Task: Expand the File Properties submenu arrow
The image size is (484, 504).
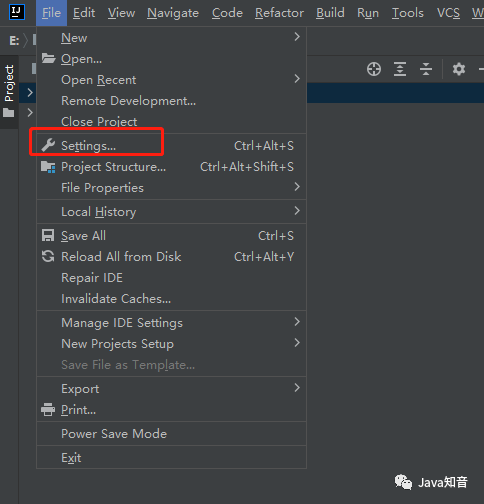Action: [x=297, y=187]
